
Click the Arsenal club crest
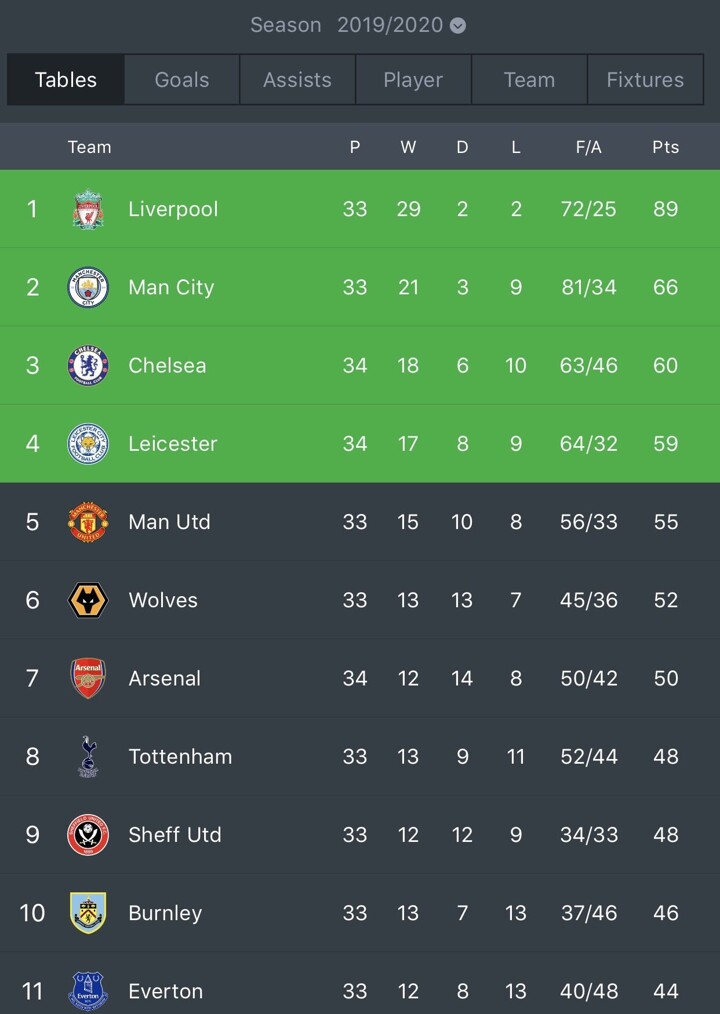88,678
